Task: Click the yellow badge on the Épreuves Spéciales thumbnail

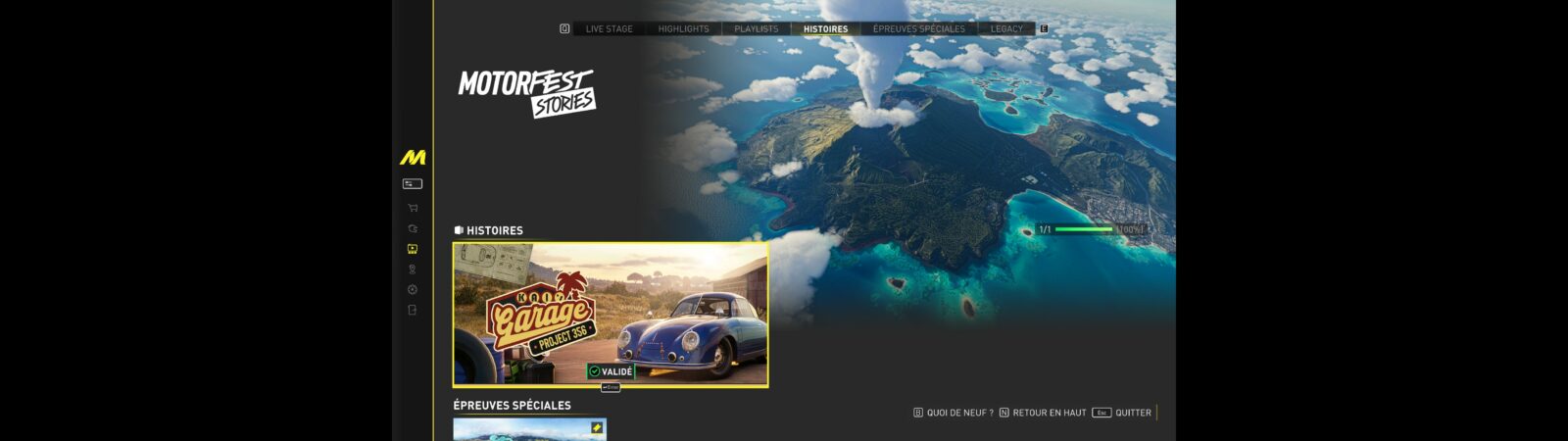Action: [x=597, y=427]
